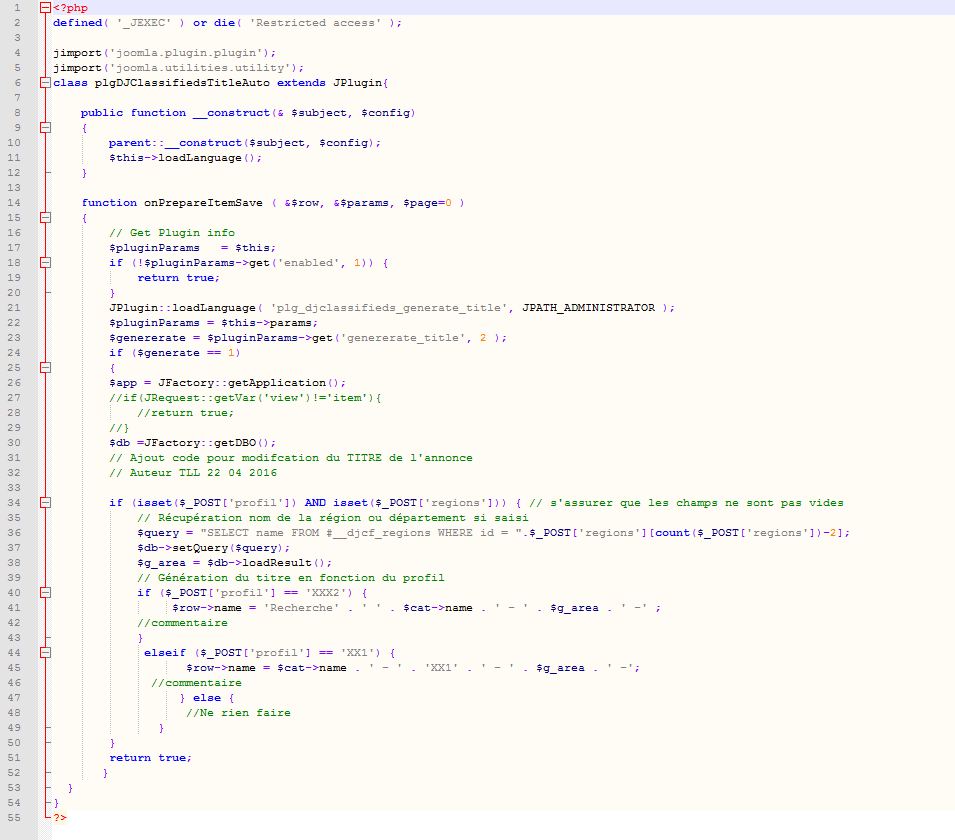Click the '$g_area = $db->loadResult()' statement
This screenshot has width=955, height=840.
click(234, 563)
